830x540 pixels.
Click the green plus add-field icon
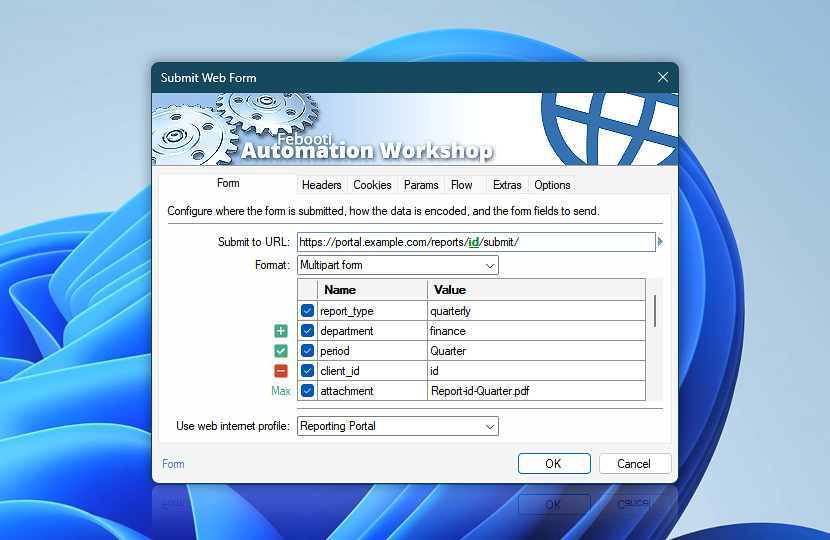point(281,331)
